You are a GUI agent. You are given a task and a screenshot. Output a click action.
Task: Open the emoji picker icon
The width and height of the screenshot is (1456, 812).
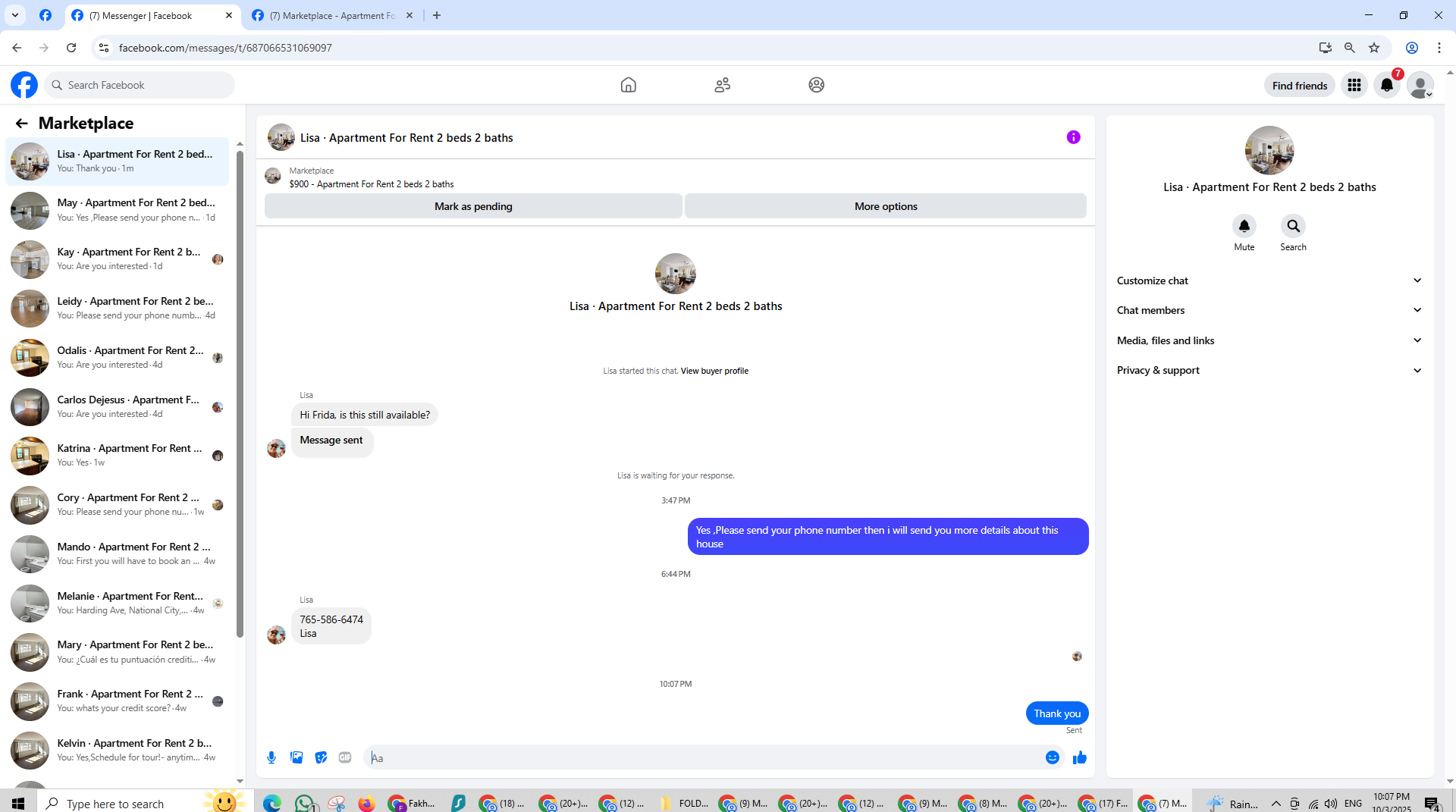click(x=1052, y=757)
